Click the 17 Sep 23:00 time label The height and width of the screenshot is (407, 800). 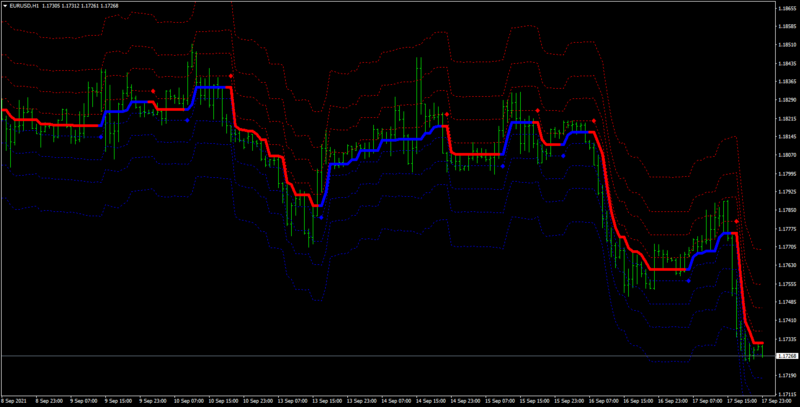(x=776, y=401)
